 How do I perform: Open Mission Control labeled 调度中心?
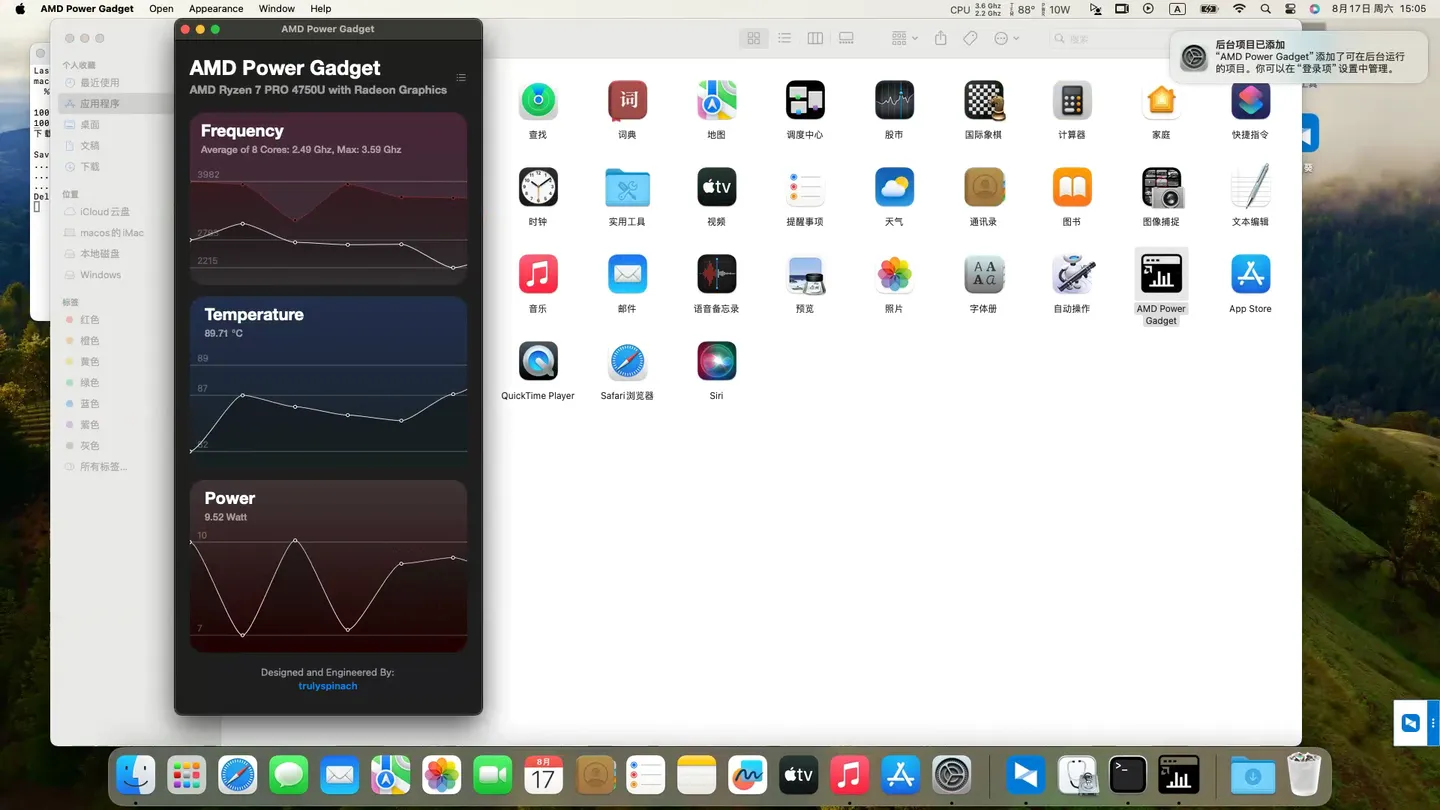point(805,100)
